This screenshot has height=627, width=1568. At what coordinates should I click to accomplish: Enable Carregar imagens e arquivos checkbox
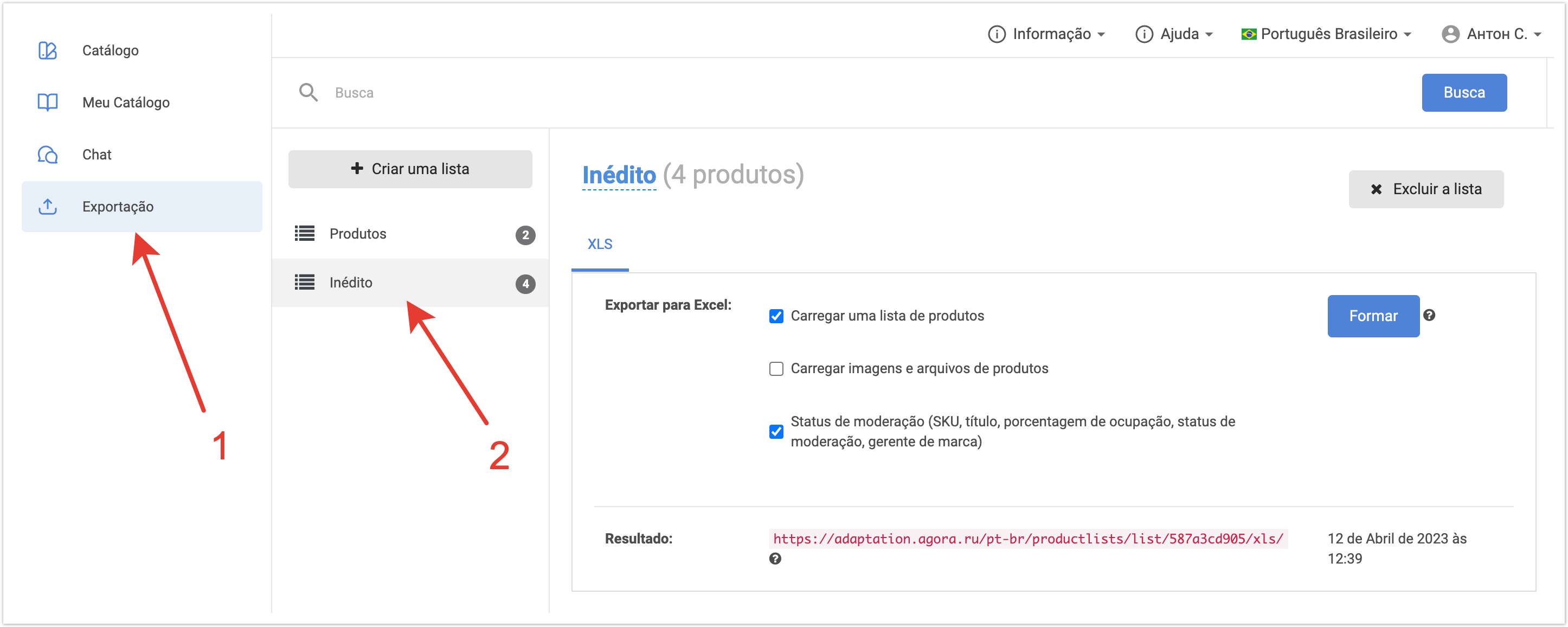pos(776,369)
